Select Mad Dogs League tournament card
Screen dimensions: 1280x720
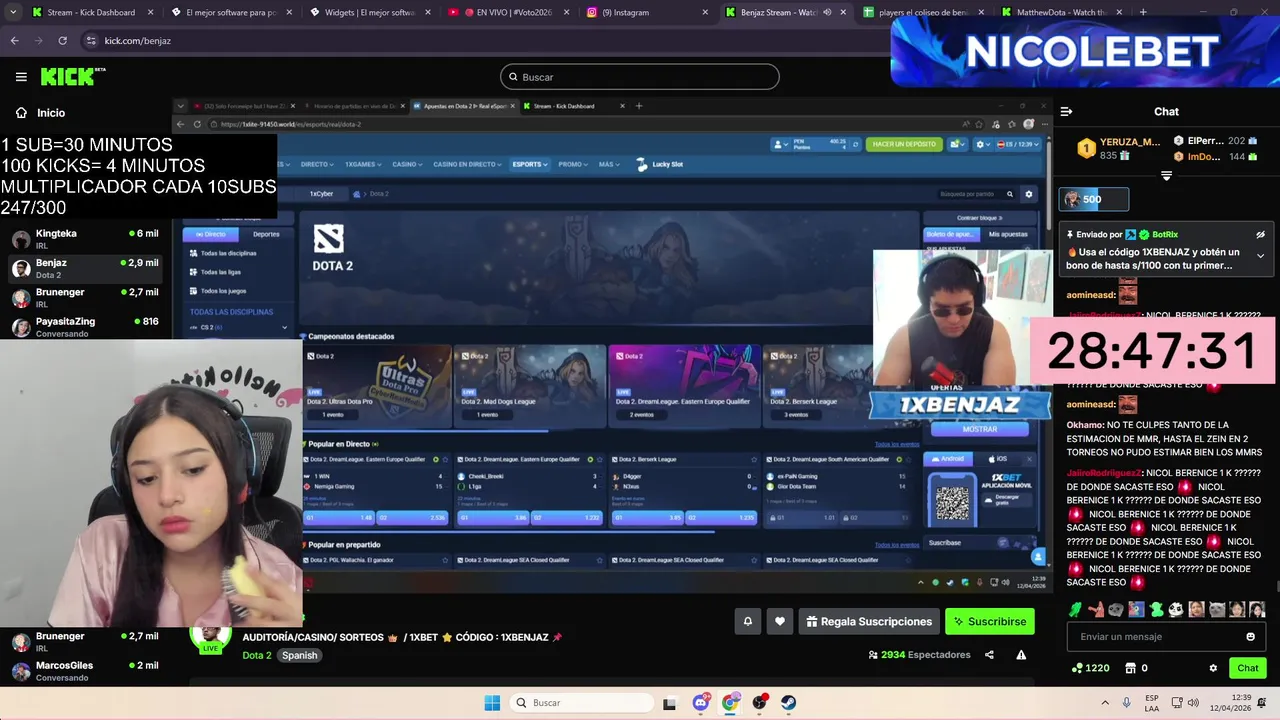(531, 386)
